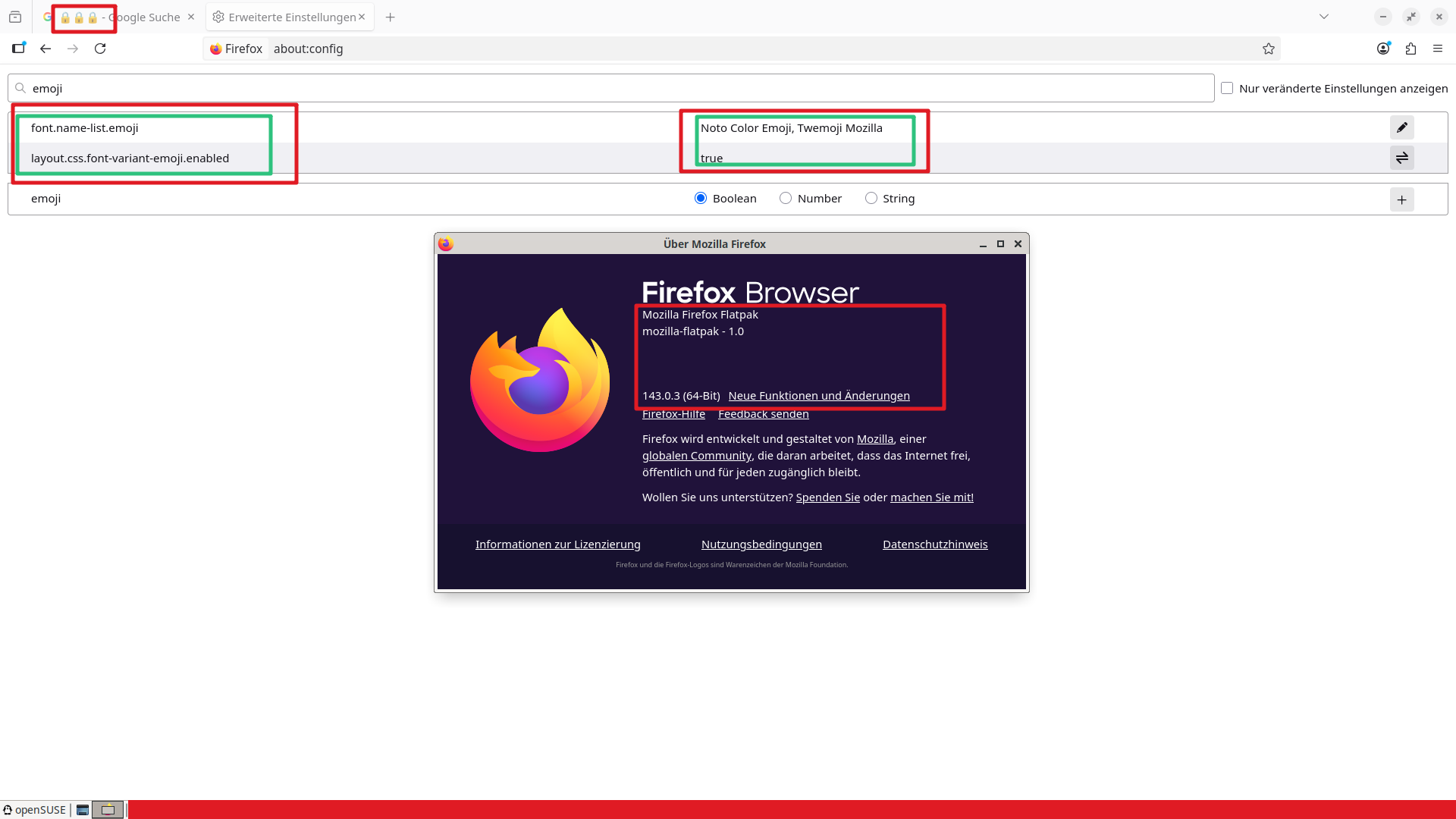Open the Extensions puzzle icon
This screenshot has height=819, width=1456.
click(x=1410, y=49)
